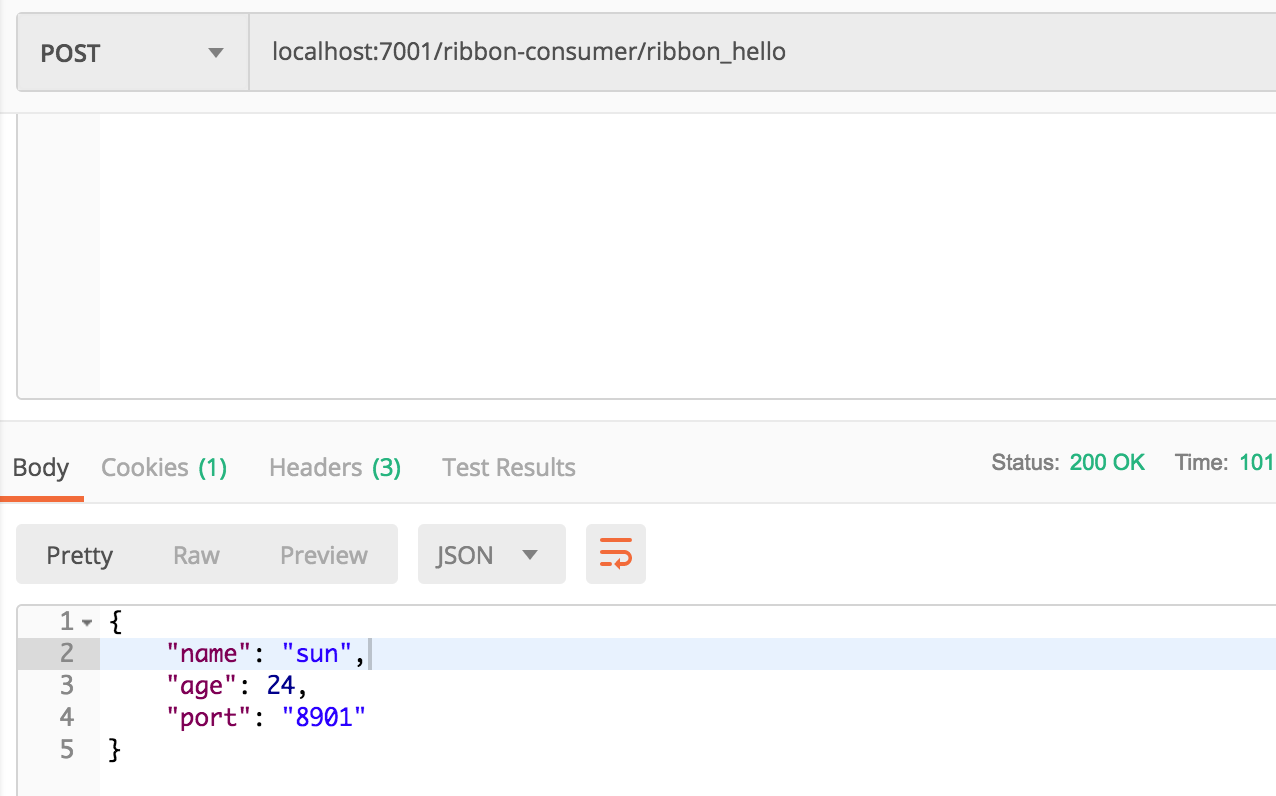1276x796 pixels.
Task: Select the "name" key in the JSON response
Action: coord(208,653)
